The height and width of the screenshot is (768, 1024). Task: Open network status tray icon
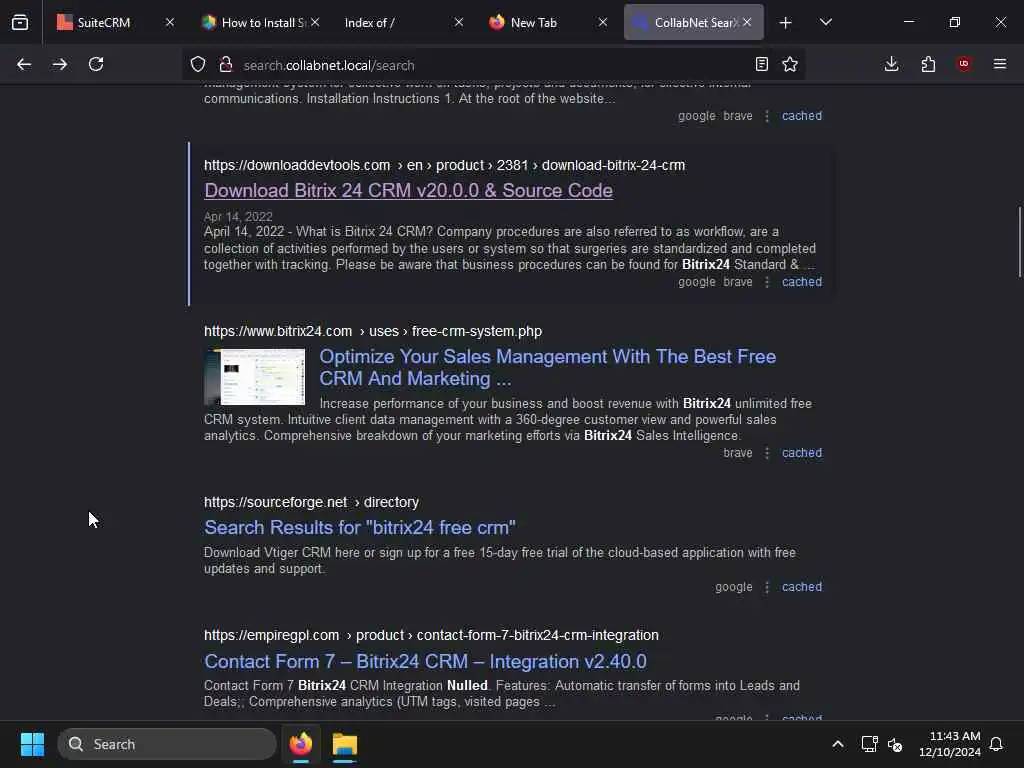(869, 744)
